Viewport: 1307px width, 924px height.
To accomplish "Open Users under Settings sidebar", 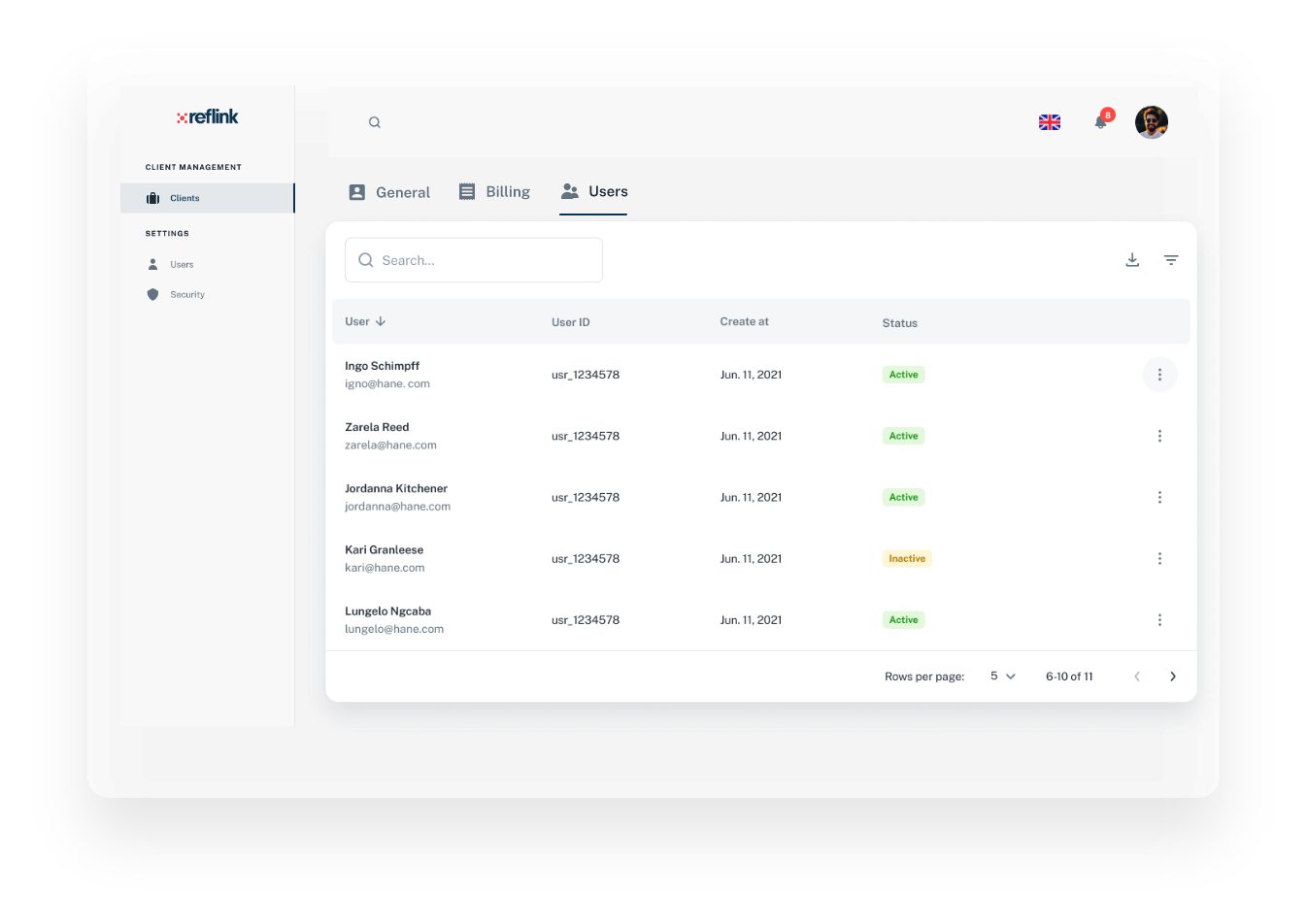I will (171, 264).
